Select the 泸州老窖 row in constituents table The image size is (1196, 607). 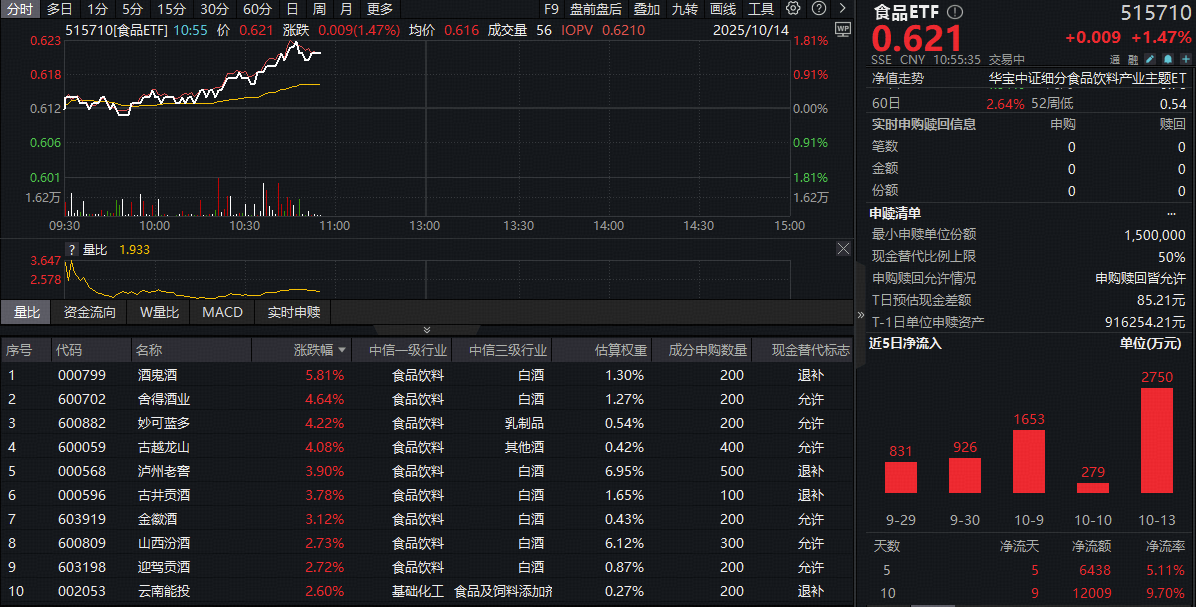coord(164,471)
